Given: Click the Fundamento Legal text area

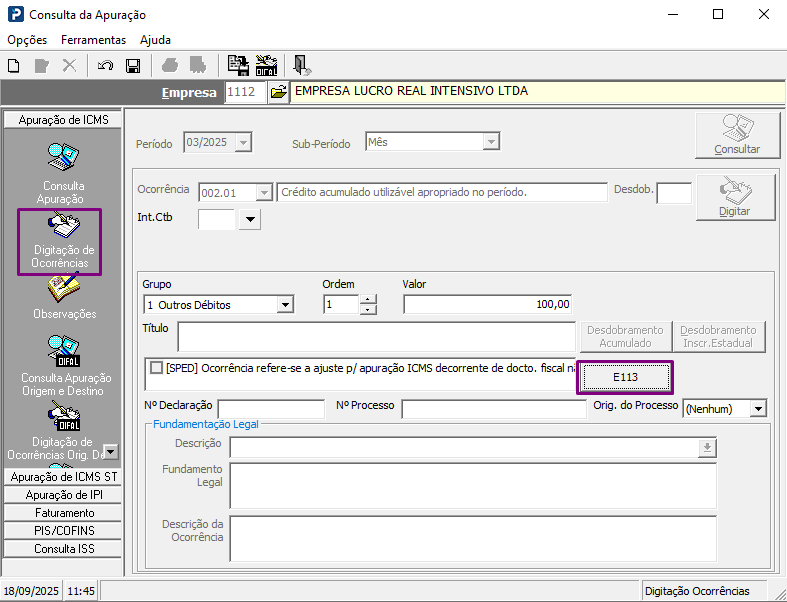Looking at the screenshot, I should pyautogui.click(x=473, y=486).
